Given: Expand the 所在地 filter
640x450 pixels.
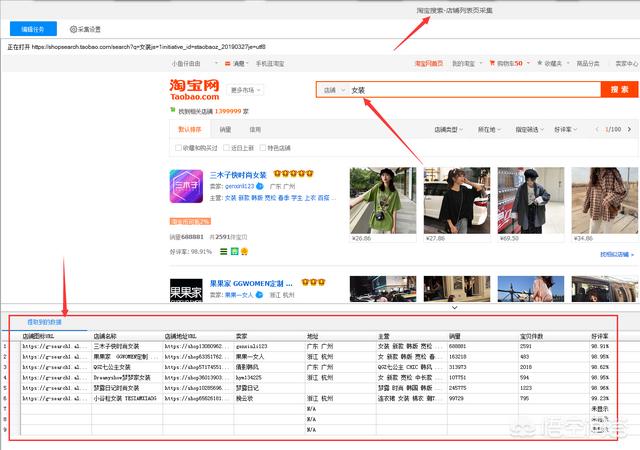Looking at the screenshot, I should point(489,129).
